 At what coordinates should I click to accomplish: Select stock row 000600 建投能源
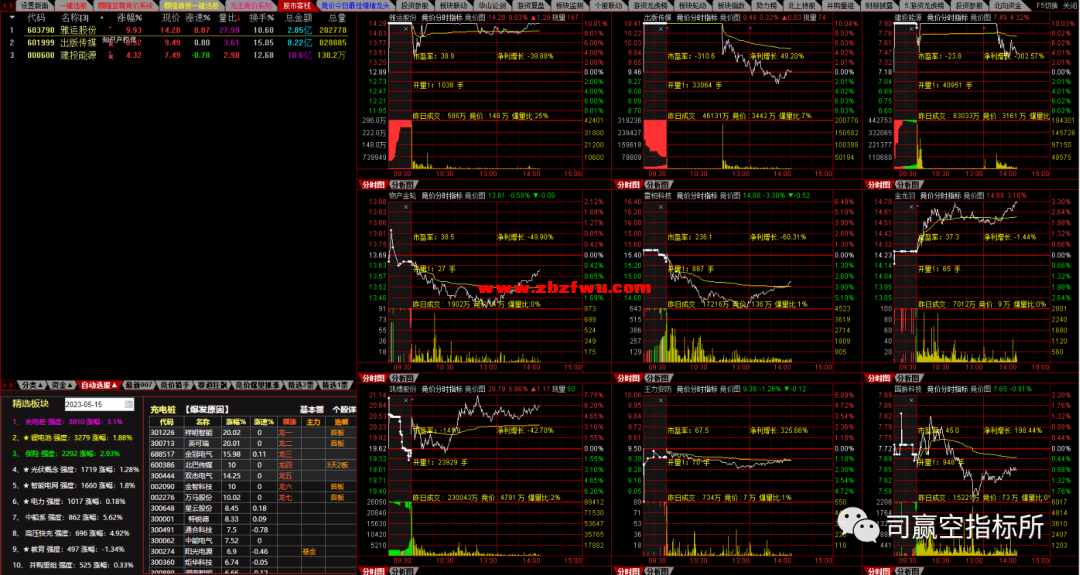(178, 55)
